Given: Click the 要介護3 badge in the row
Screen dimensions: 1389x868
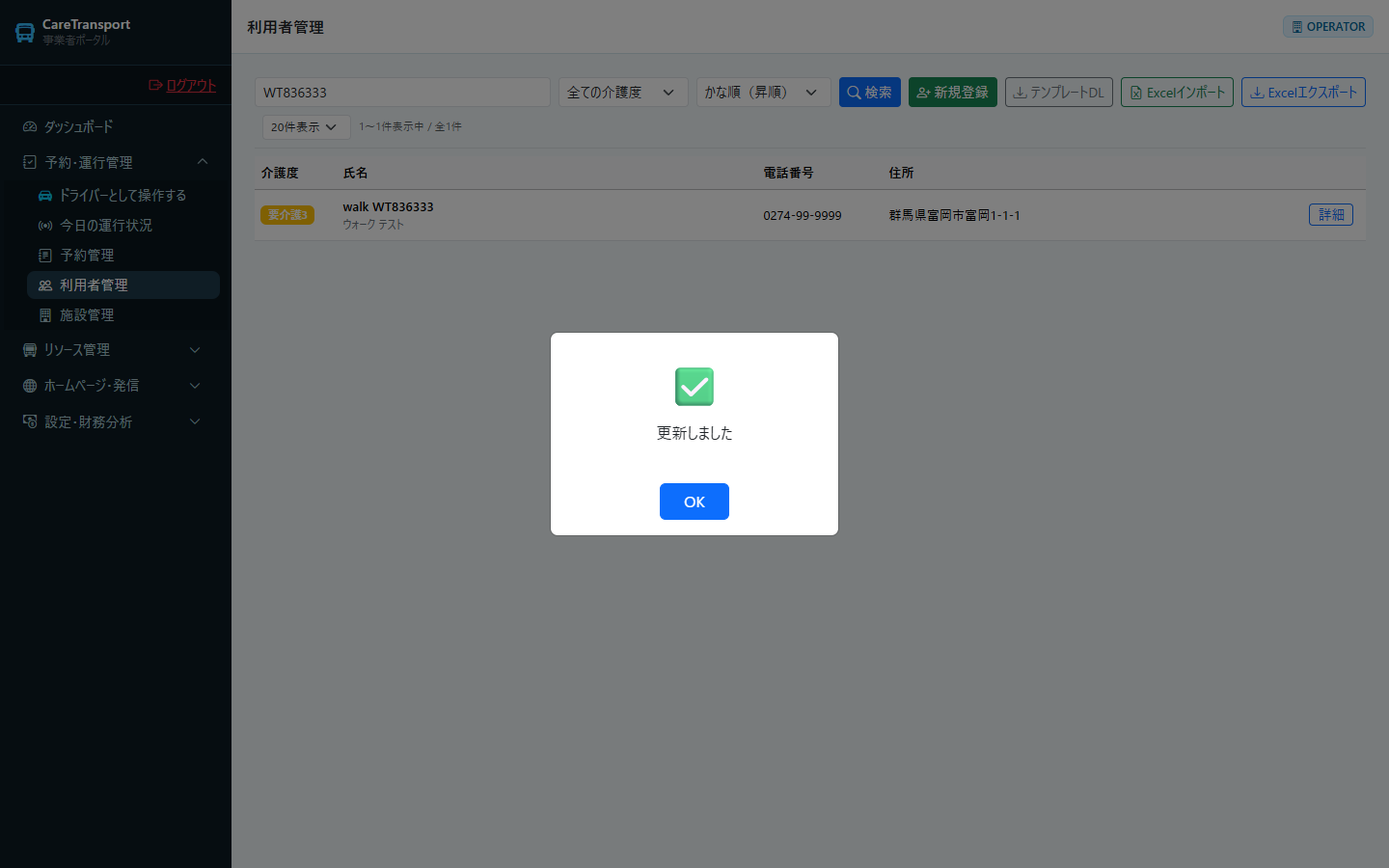Looking at the screenshot, I should (287, 215).
